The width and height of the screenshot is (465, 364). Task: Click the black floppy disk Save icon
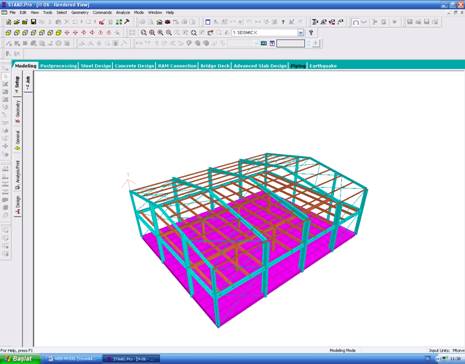33,22
